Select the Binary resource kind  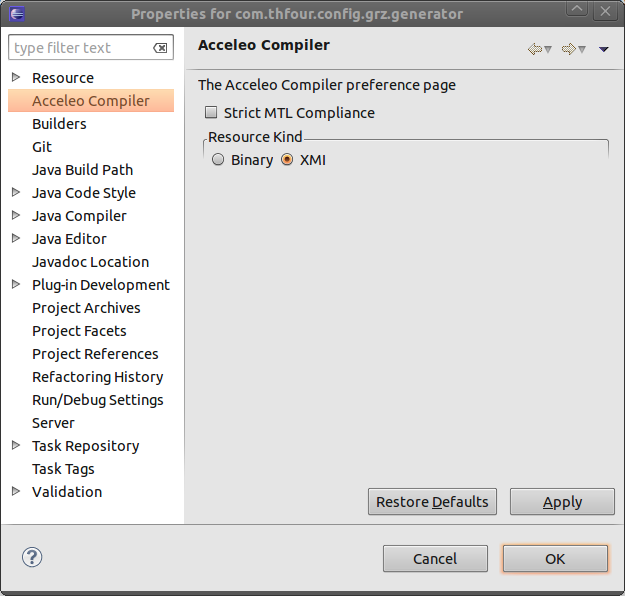[x=218, y=160]
